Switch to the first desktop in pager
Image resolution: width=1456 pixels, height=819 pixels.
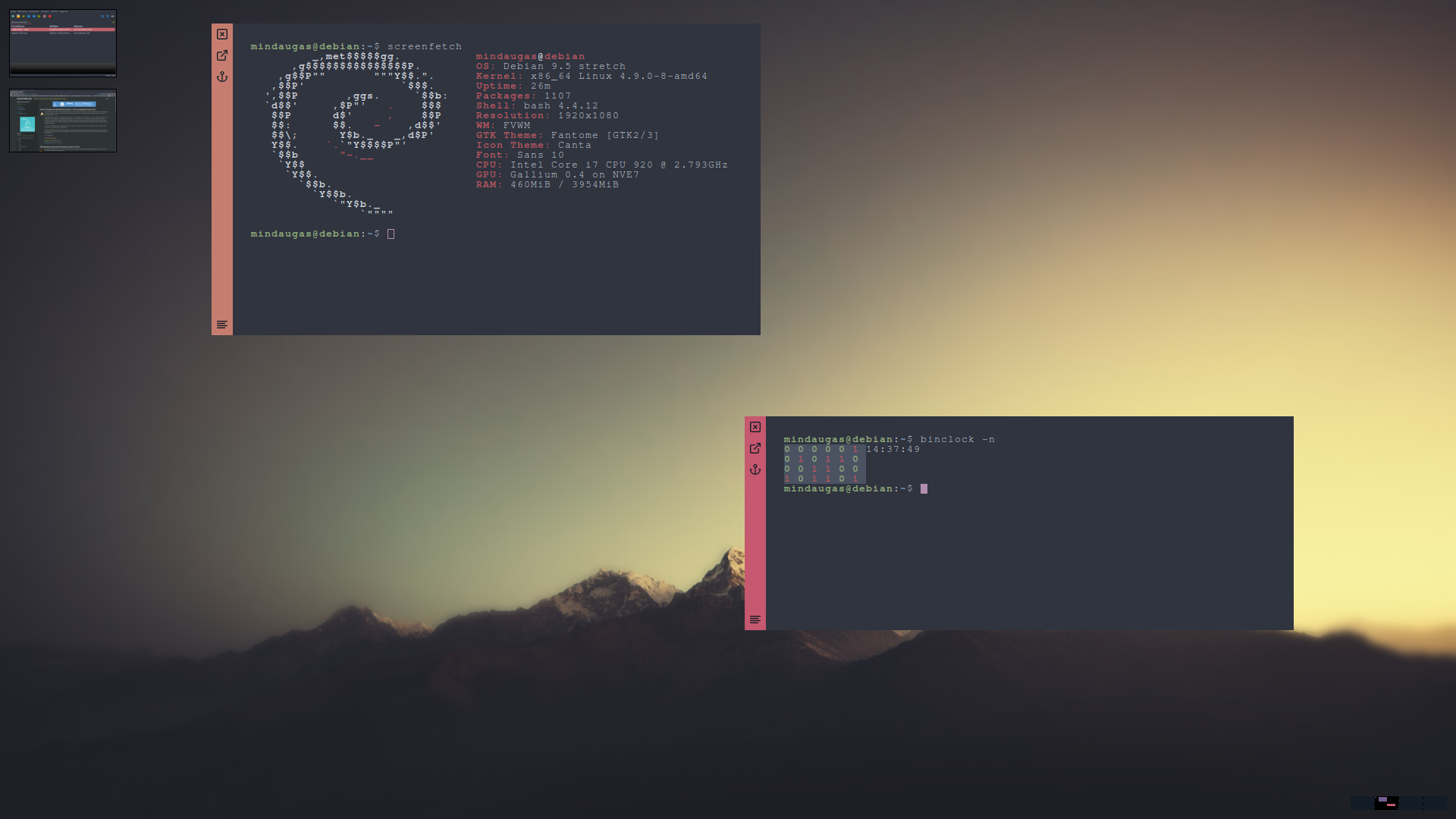tap(1362, 803)
